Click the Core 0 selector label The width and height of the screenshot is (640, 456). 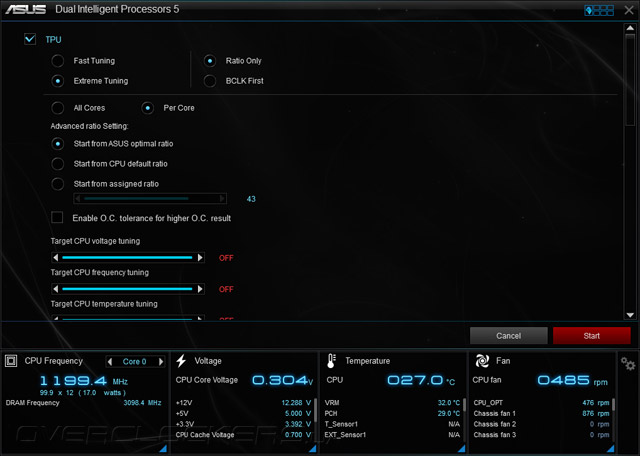134,362
